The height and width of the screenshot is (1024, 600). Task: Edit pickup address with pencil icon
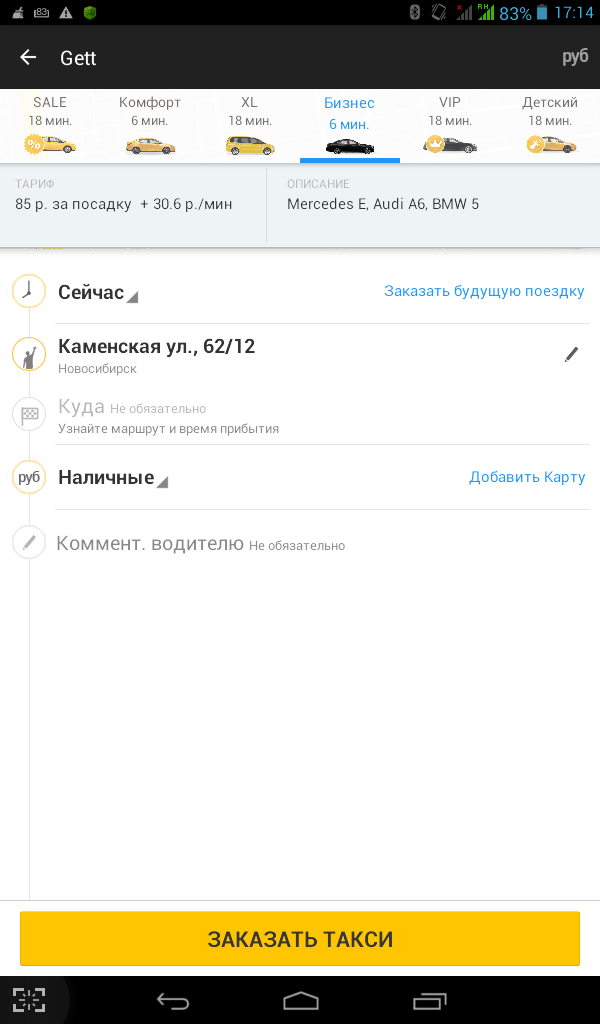571,355
